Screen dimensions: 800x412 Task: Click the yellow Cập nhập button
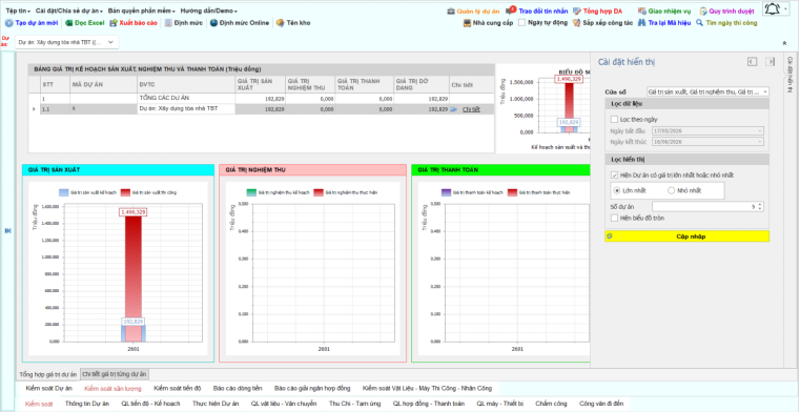[x=687, y=237]
